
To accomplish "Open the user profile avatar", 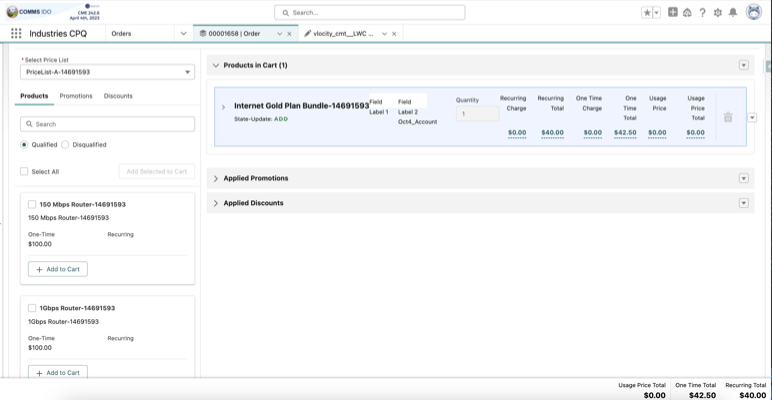I will (754, 12).
